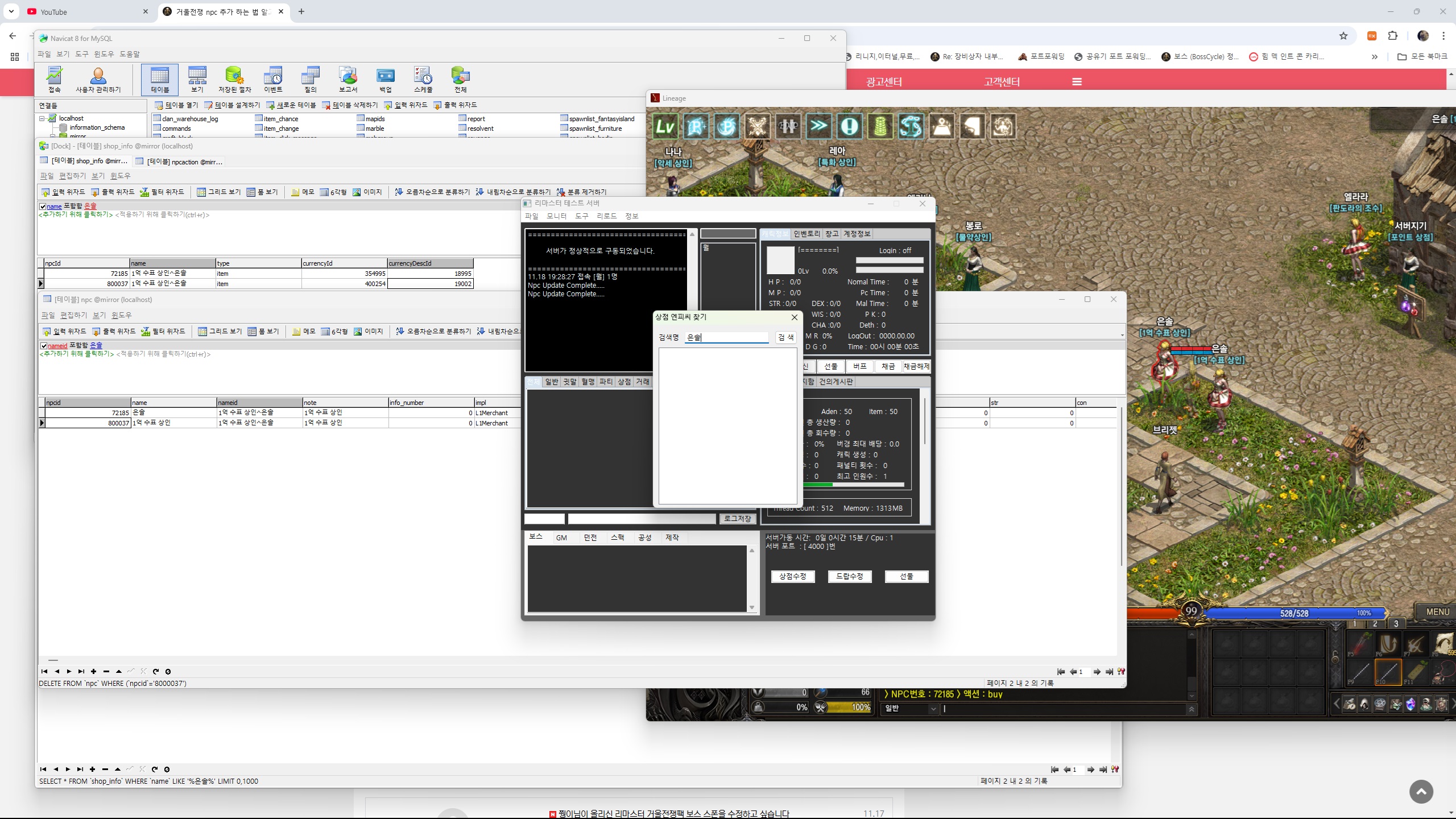Click 이미지 icon in npc table toolbar
Viewport: 1456px width, 819px height.
[368, 332]
